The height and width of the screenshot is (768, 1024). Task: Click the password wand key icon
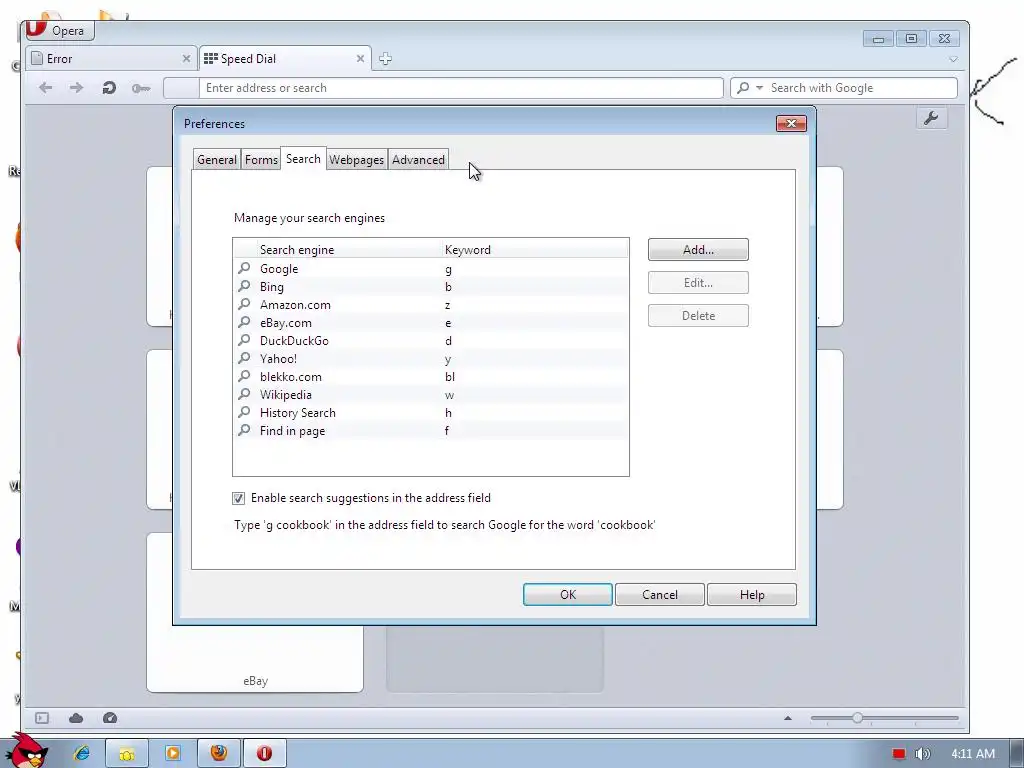coord(140,88)
